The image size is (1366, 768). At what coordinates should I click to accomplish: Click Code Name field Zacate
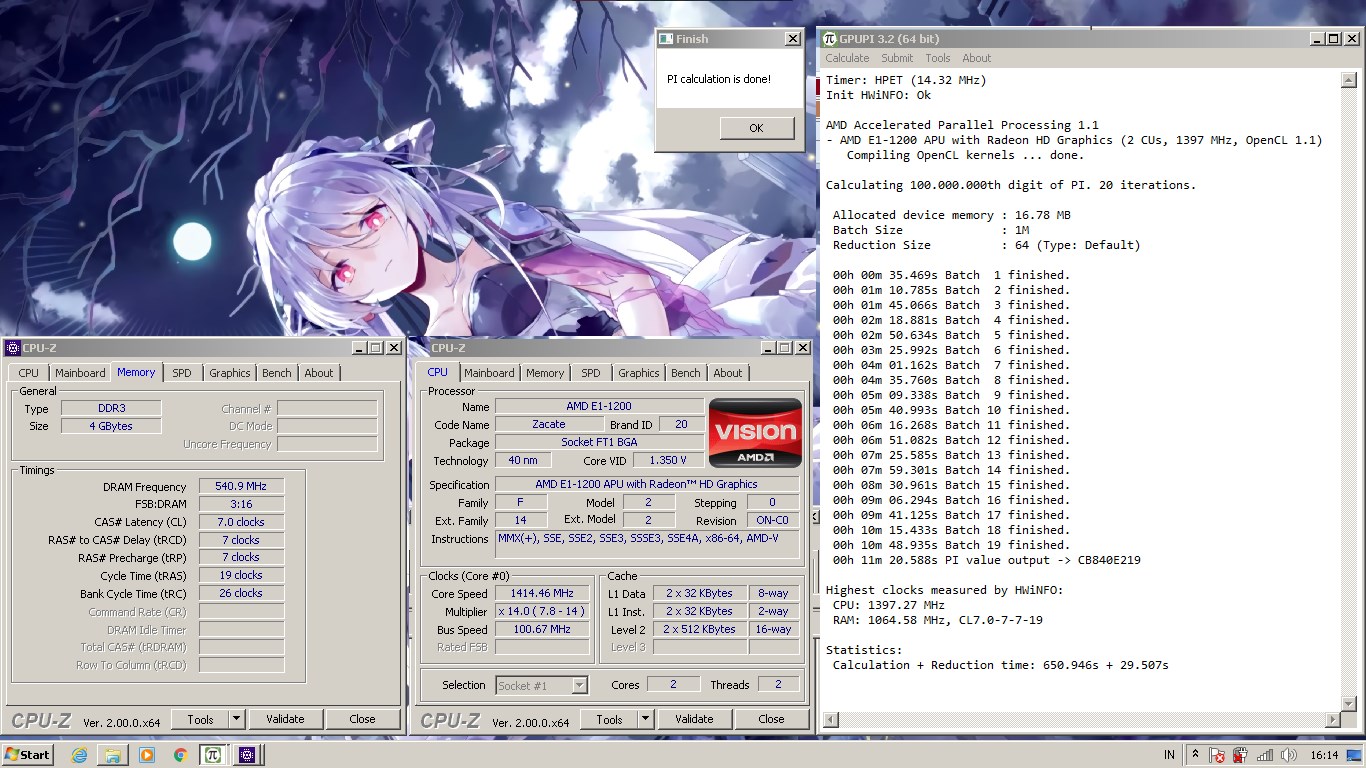pos(548,425)
